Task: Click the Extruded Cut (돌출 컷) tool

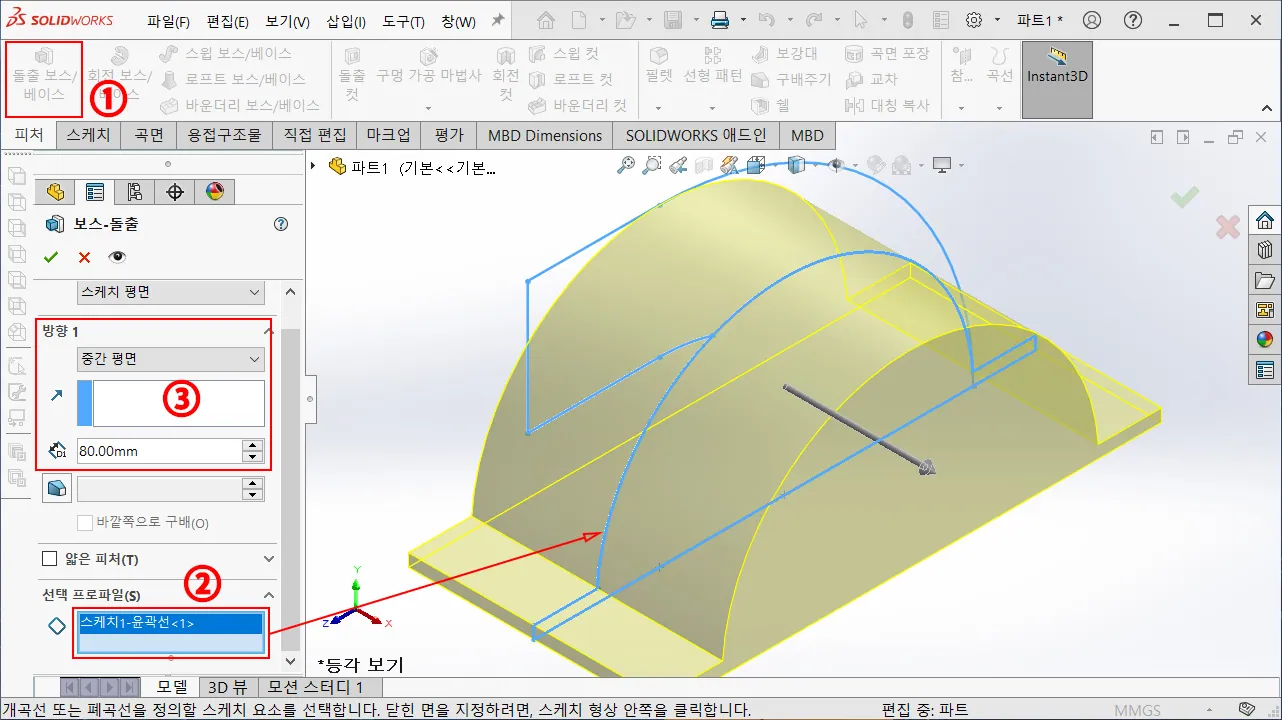Action: click(352, 76)
